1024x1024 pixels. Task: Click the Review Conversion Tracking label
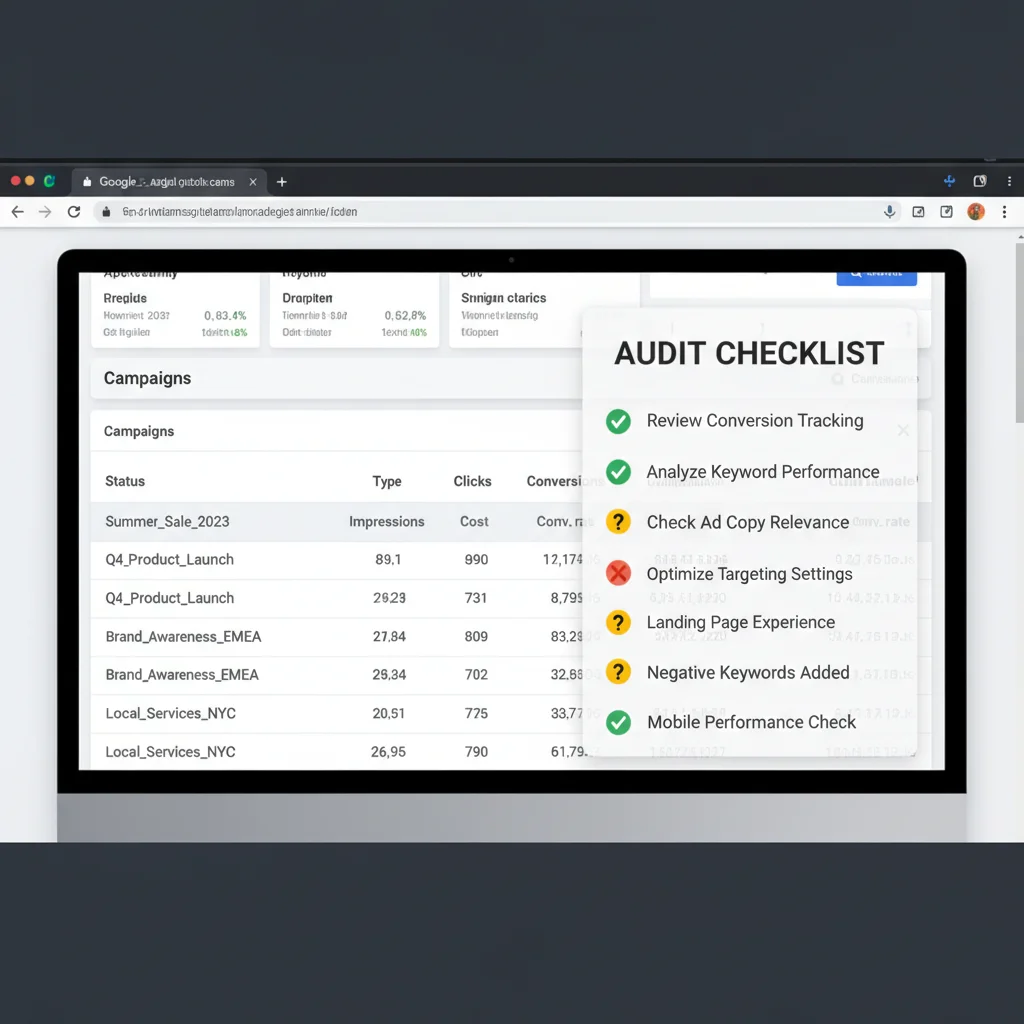click(x=755, y=421)
